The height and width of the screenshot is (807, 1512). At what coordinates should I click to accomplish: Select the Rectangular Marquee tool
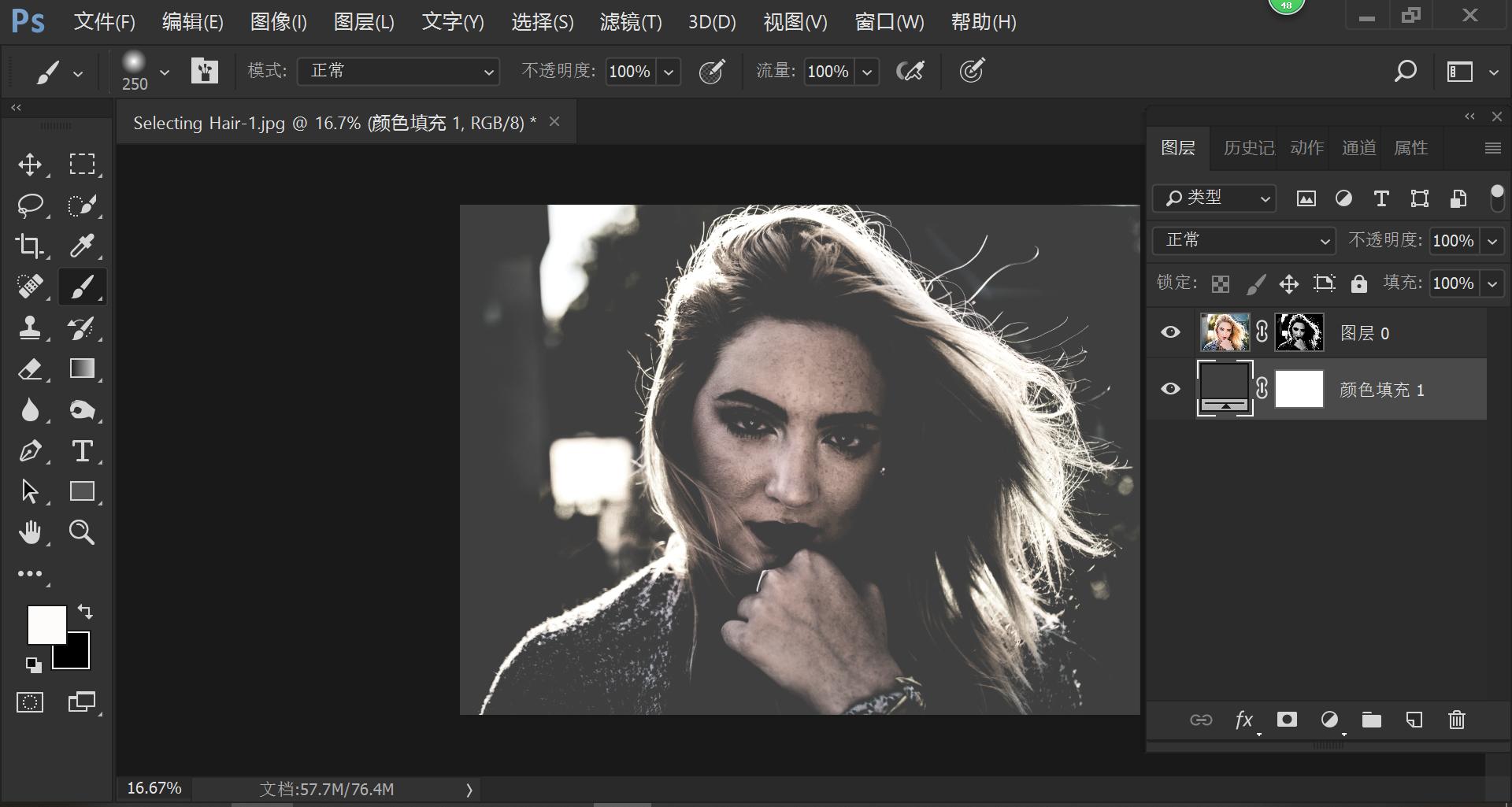click(82, 165)
